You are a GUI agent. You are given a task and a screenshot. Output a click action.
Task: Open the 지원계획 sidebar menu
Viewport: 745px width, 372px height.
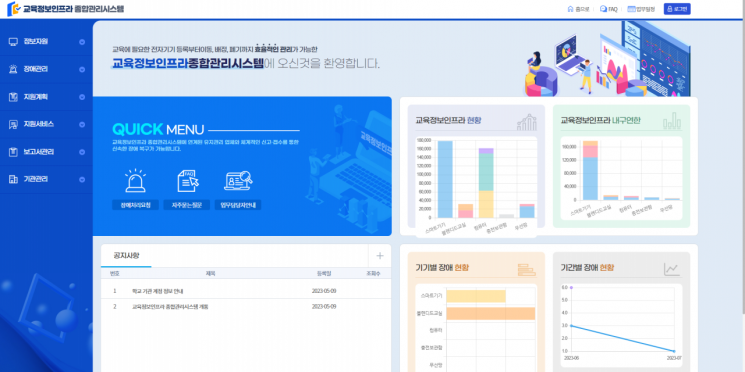click(46, 97)
